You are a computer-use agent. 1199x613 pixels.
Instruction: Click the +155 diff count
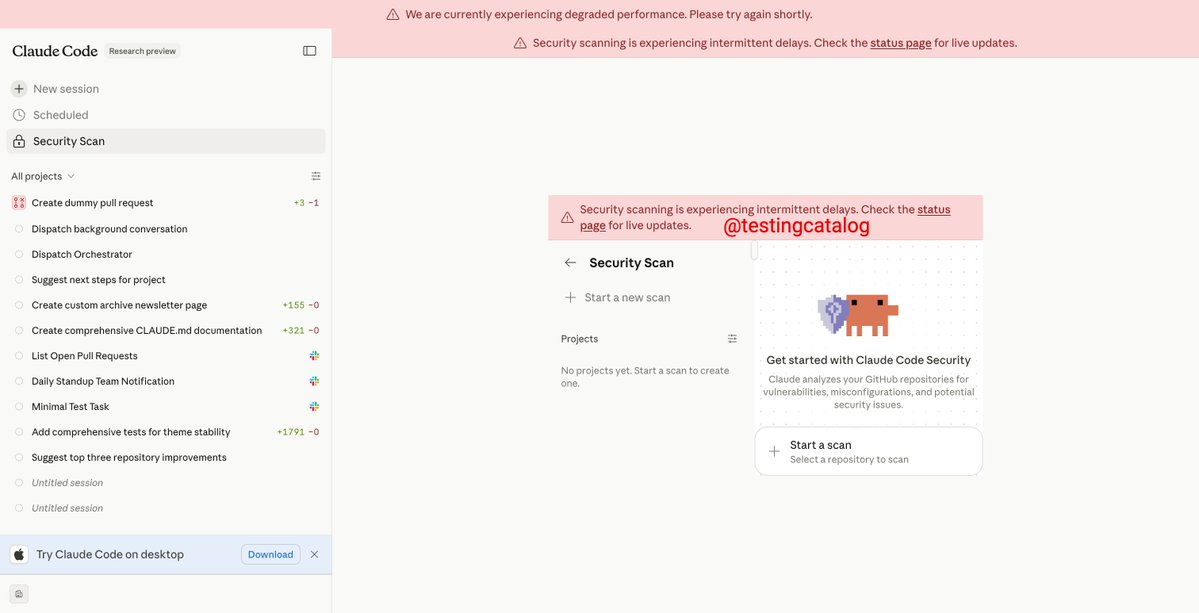(x=294, y=306)
